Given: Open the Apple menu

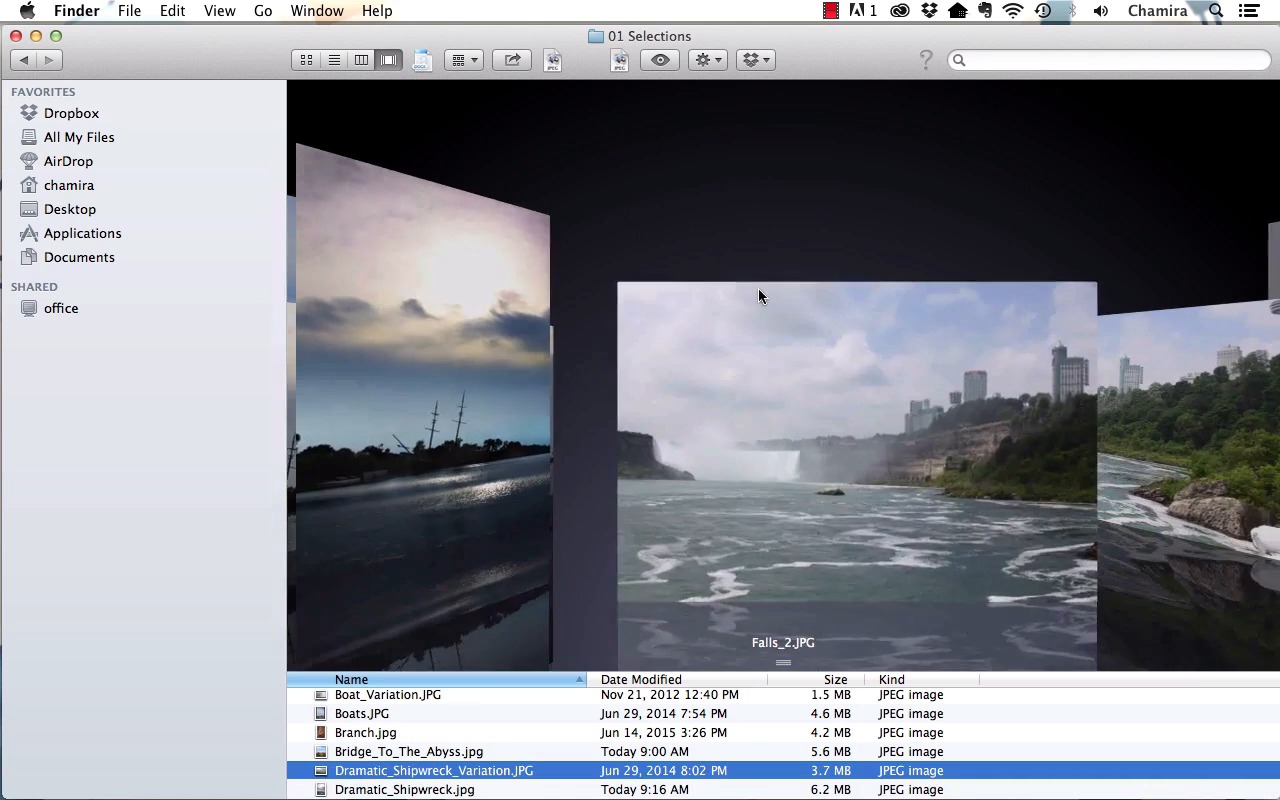Looking at the screenshot, I should (x=27, y=11).
